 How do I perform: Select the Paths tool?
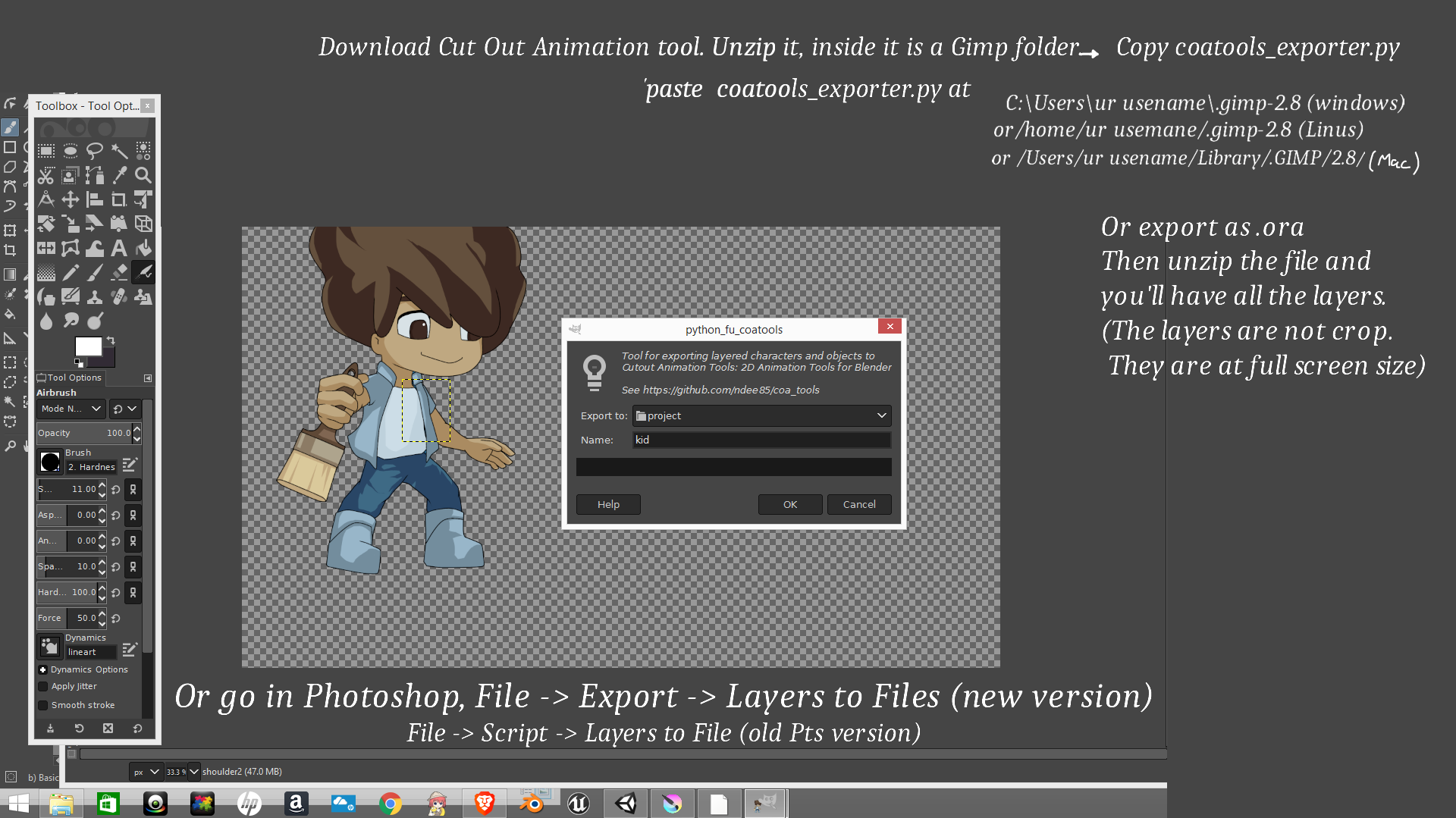click(95, 175)
